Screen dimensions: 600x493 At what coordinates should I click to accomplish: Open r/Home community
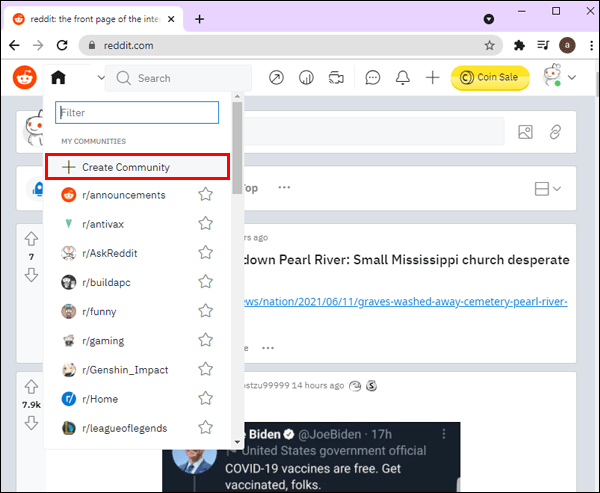[x=100, y=399]
